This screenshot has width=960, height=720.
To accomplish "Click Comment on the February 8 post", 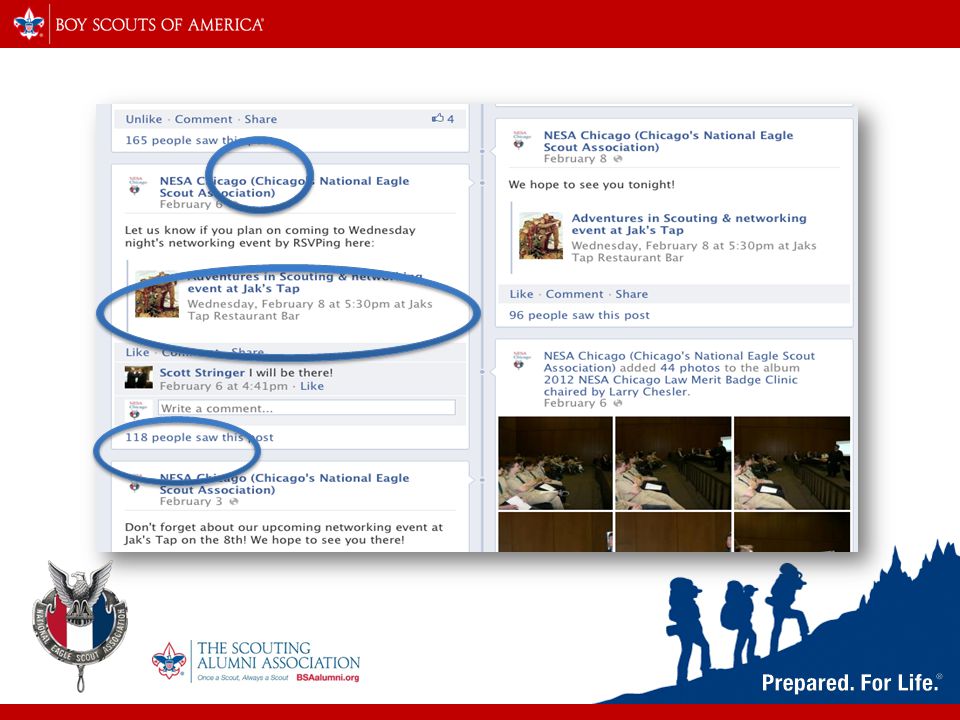I will click(x=574, y=294).
